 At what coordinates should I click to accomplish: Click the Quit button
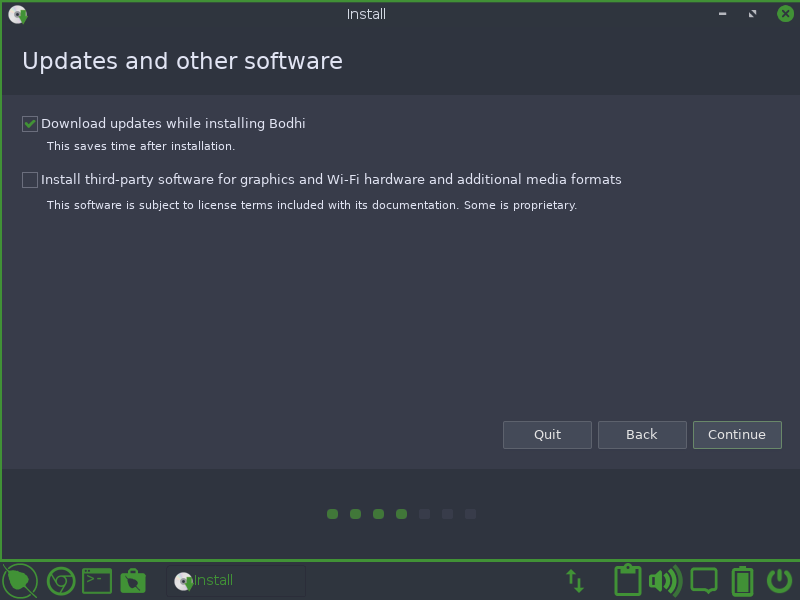pyautogui.click(x=547, y=435)
